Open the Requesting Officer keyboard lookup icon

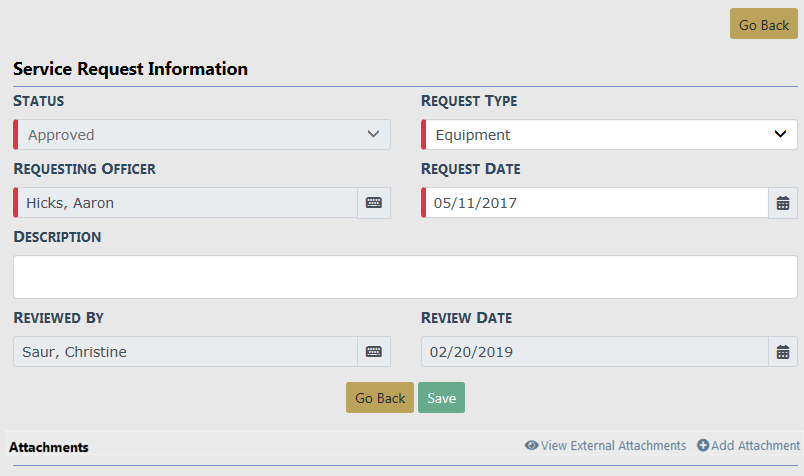374,203
